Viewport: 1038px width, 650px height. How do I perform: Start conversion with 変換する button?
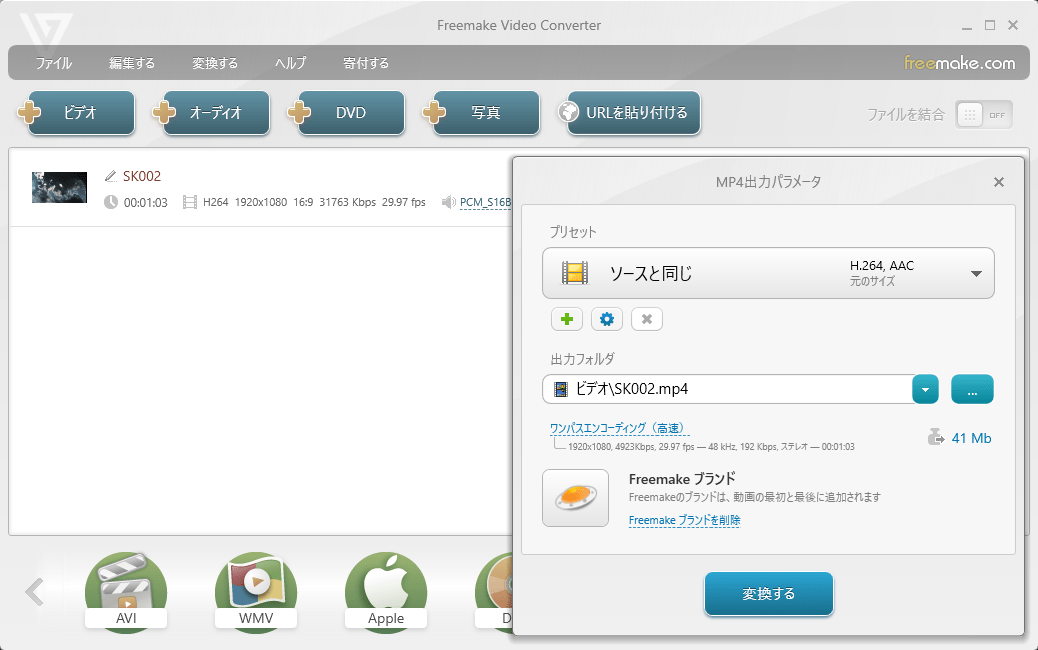(769, 594)
